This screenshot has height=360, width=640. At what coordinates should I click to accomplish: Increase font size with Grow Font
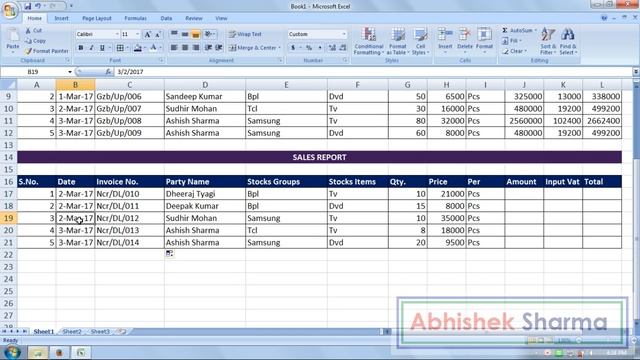148,34
